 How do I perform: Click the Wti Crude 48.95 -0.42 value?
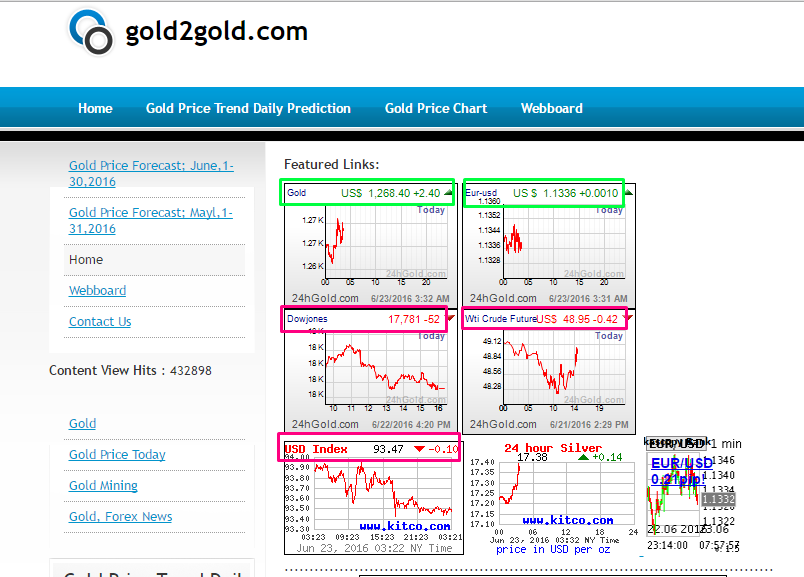coord(577,319)
